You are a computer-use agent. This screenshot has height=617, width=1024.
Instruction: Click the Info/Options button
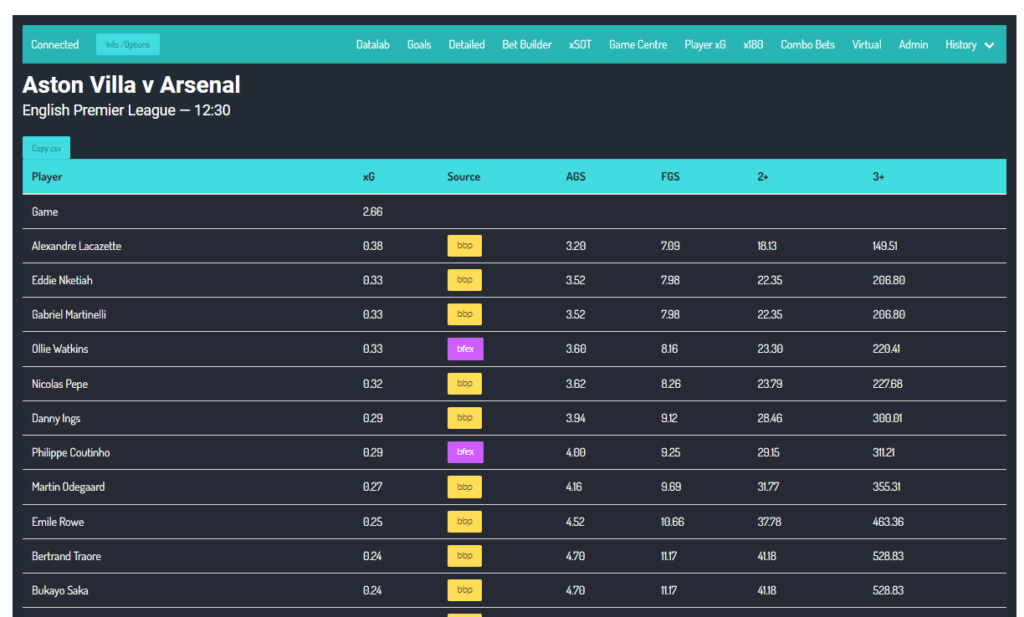pyautogui.click(x=128, y=44)
